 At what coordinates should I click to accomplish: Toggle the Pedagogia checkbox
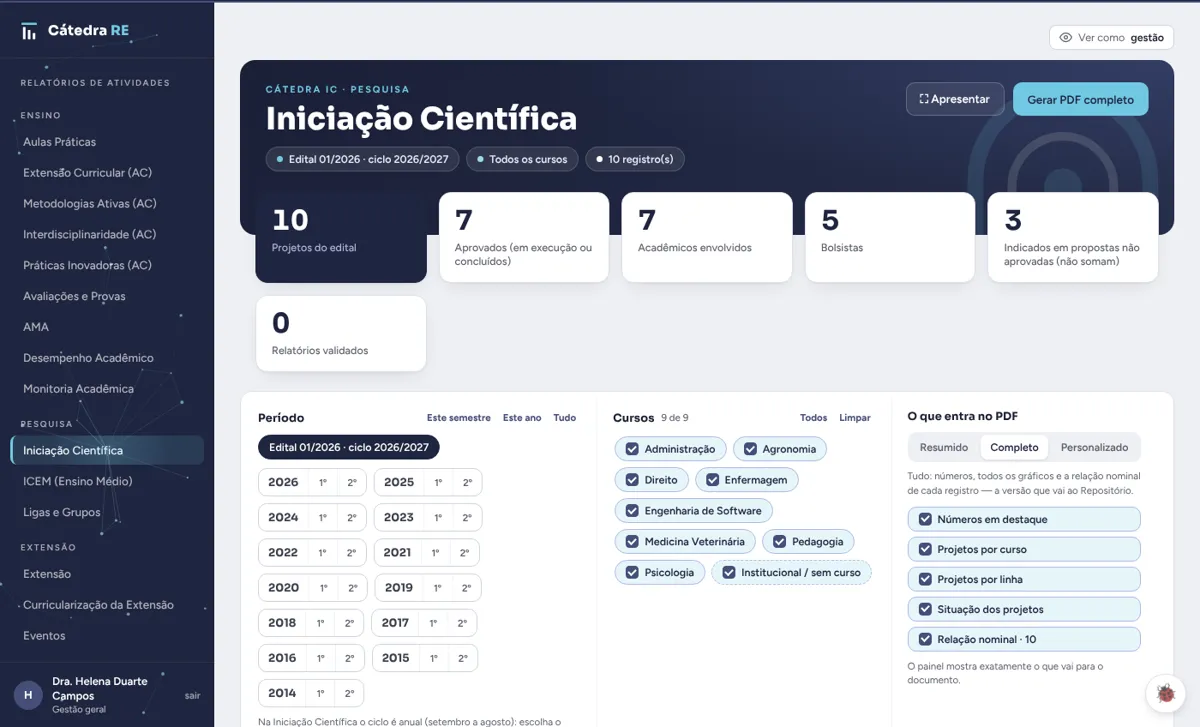click(x=779, y=541)
